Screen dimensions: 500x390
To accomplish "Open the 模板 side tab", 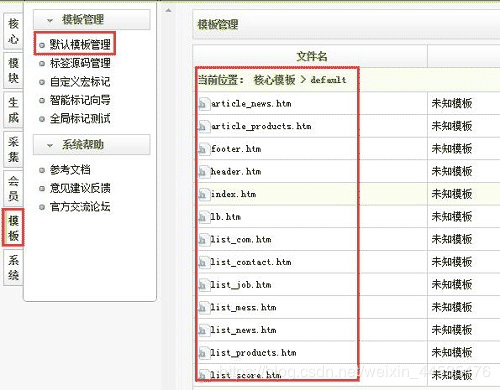I will 13,228.
